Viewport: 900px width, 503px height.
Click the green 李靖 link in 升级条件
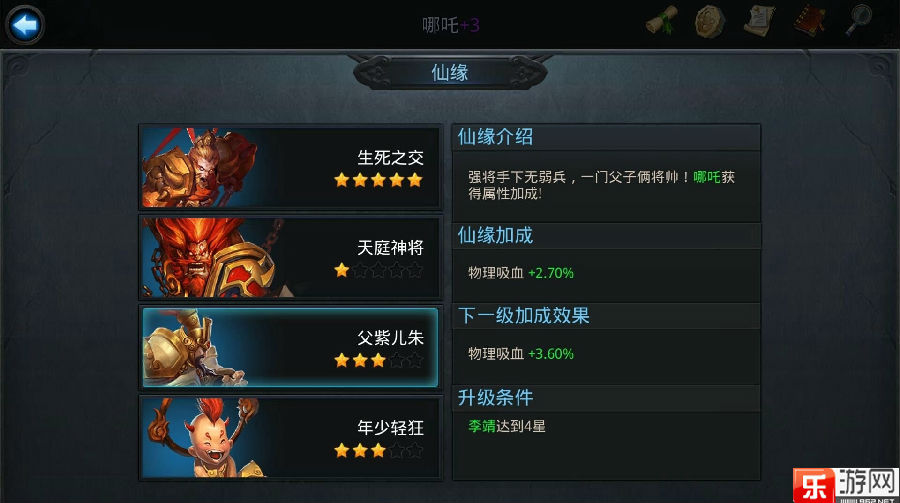tap(482, 426)
